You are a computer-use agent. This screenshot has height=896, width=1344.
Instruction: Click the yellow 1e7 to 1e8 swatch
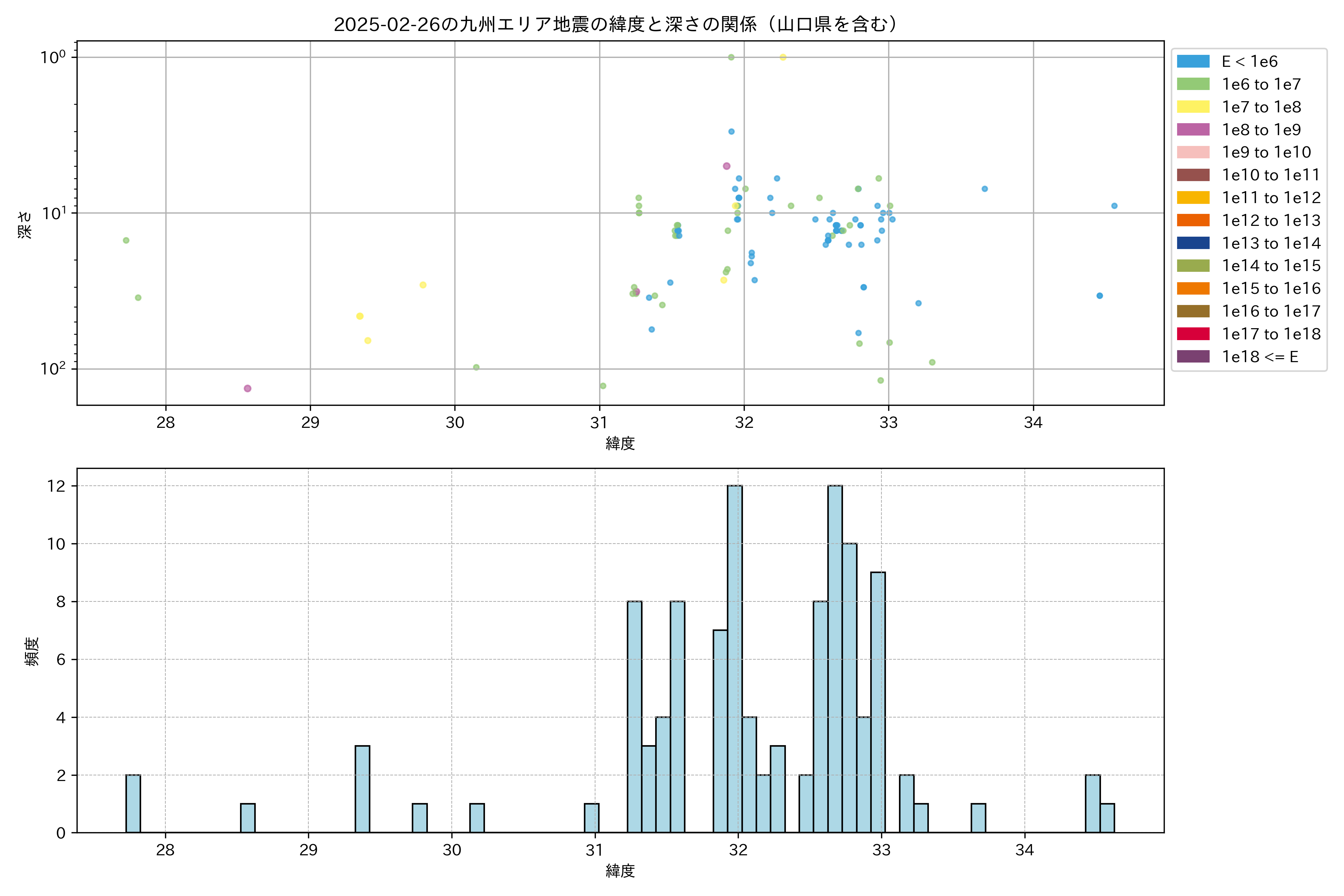click(1192, 107)
